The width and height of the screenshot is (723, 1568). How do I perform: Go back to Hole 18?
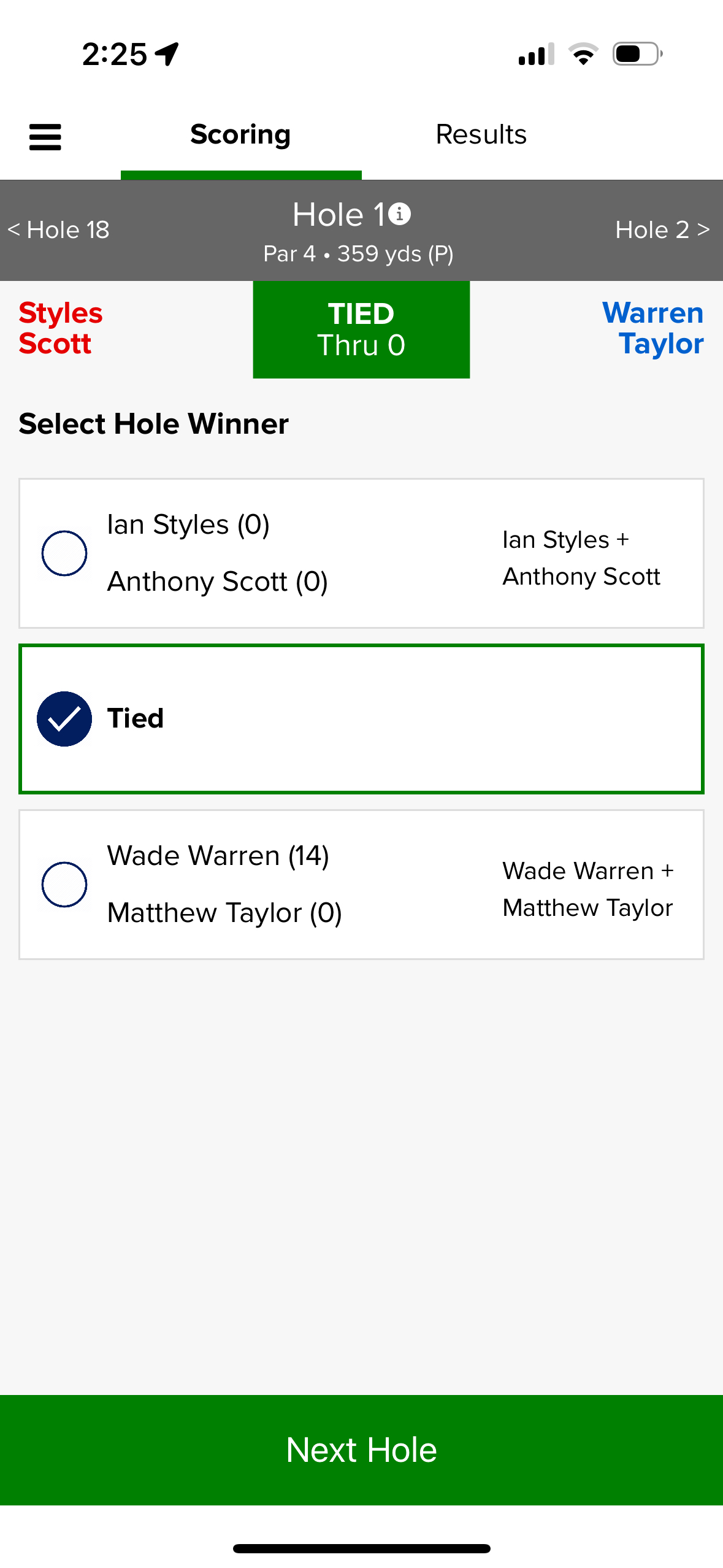[58, 230]
